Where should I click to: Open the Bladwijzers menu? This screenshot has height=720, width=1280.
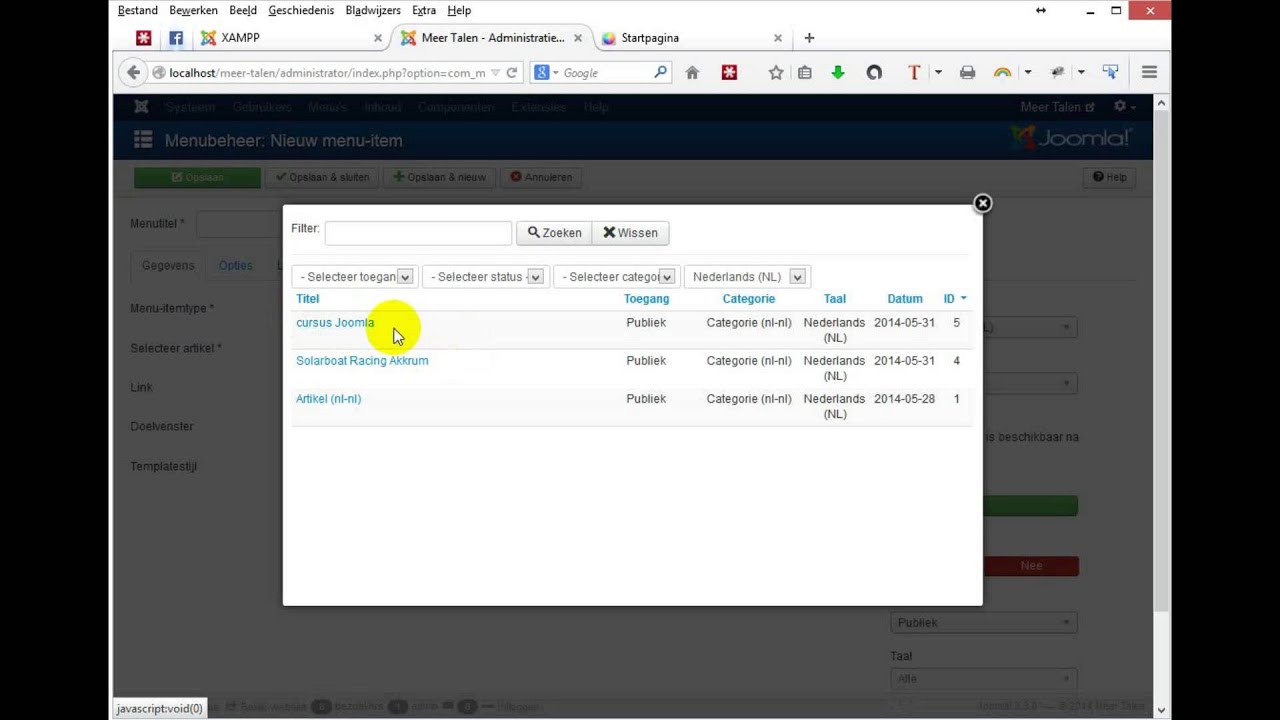(x=373, y=10)
